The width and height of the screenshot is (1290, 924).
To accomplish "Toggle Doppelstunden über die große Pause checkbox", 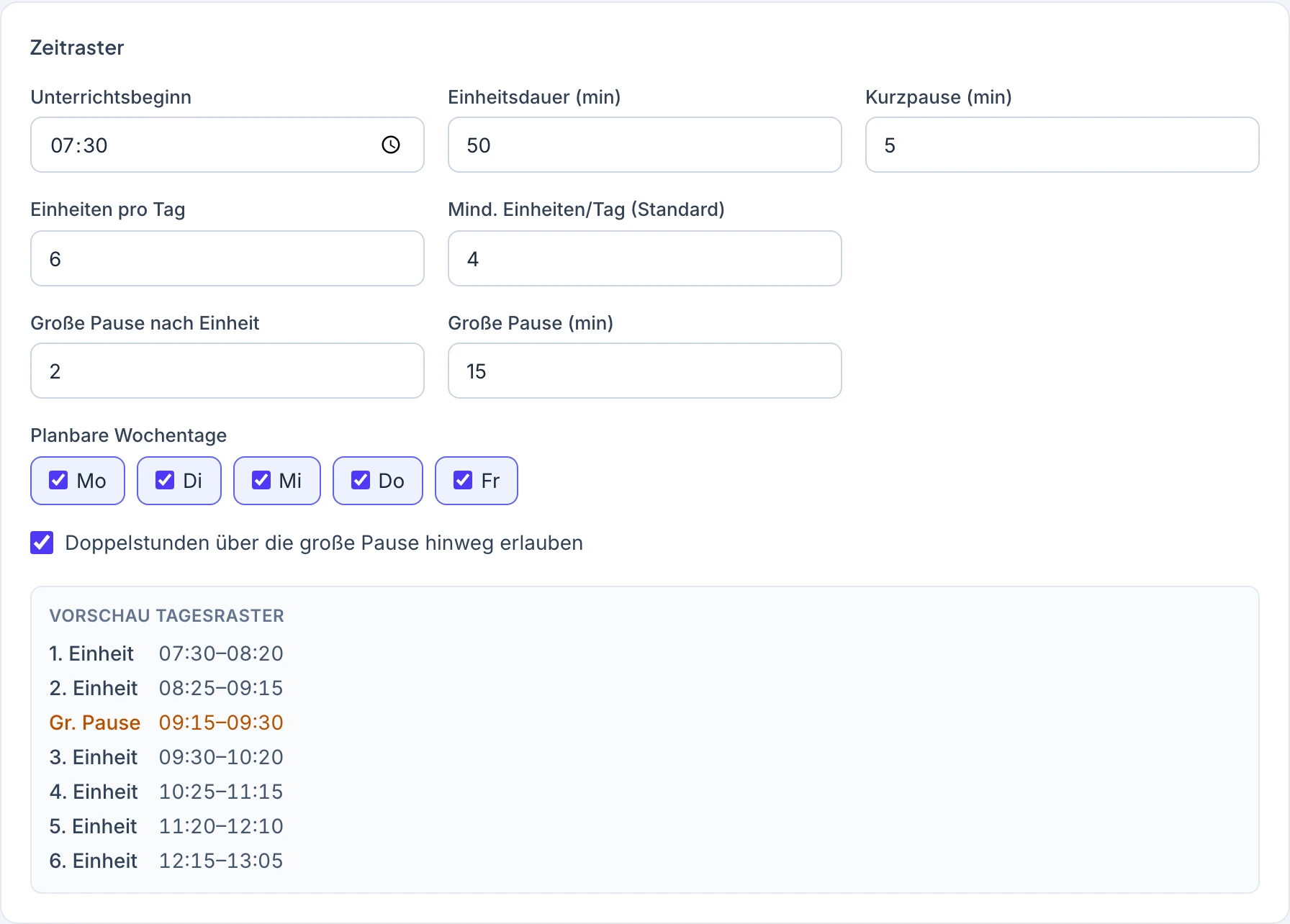I will [42, 543].
